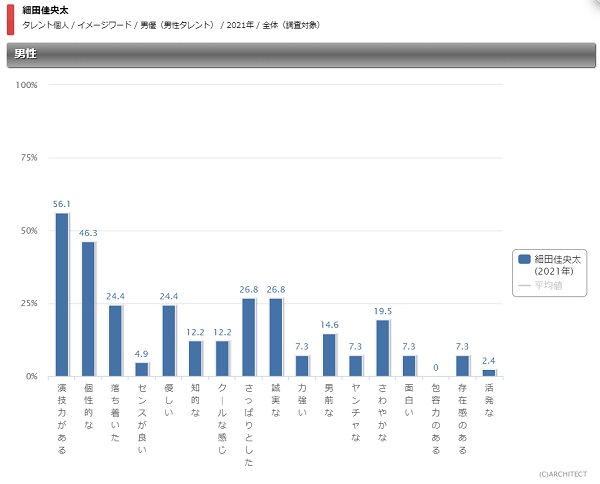Click the 男性 section header bar
600x484 pixels.
click(x=300, y=54)
